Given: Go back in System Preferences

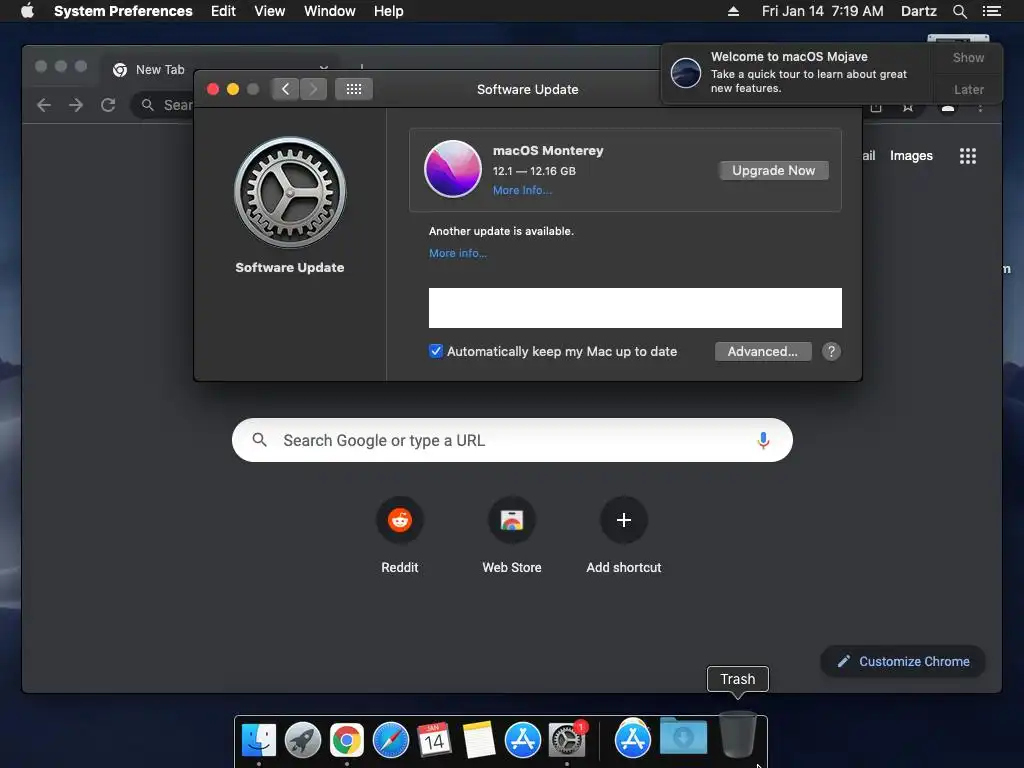Looking at the screenshot, I should [285, 89].
